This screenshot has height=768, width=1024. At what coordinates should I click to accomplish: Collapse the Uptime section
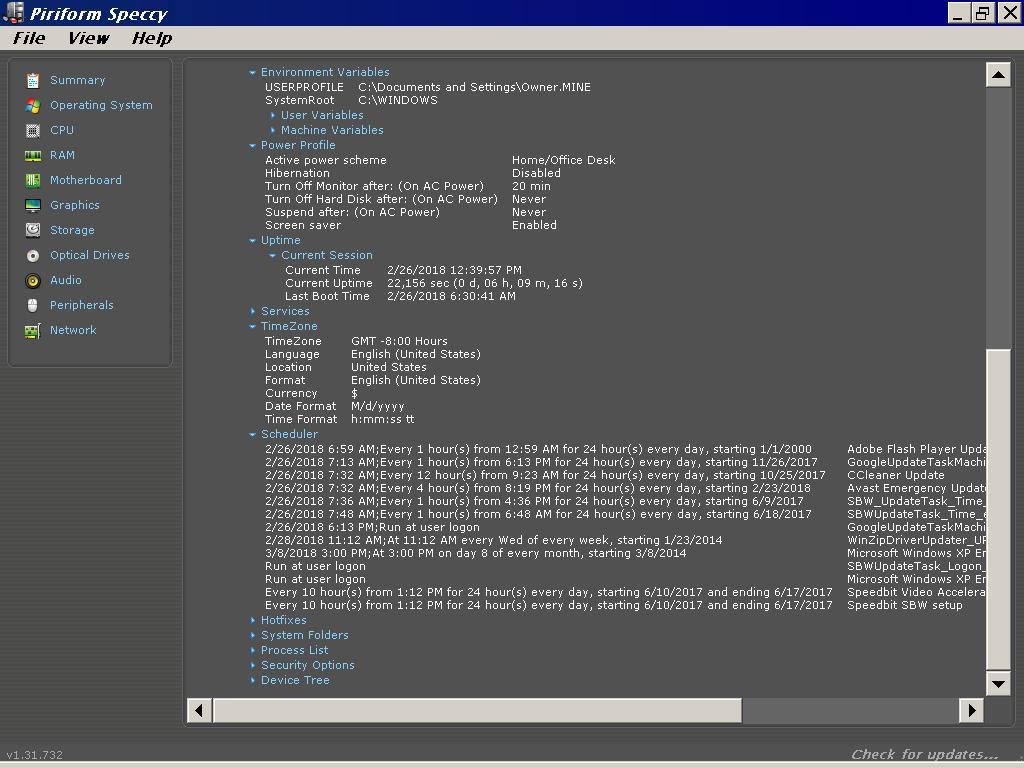[252, 241]
